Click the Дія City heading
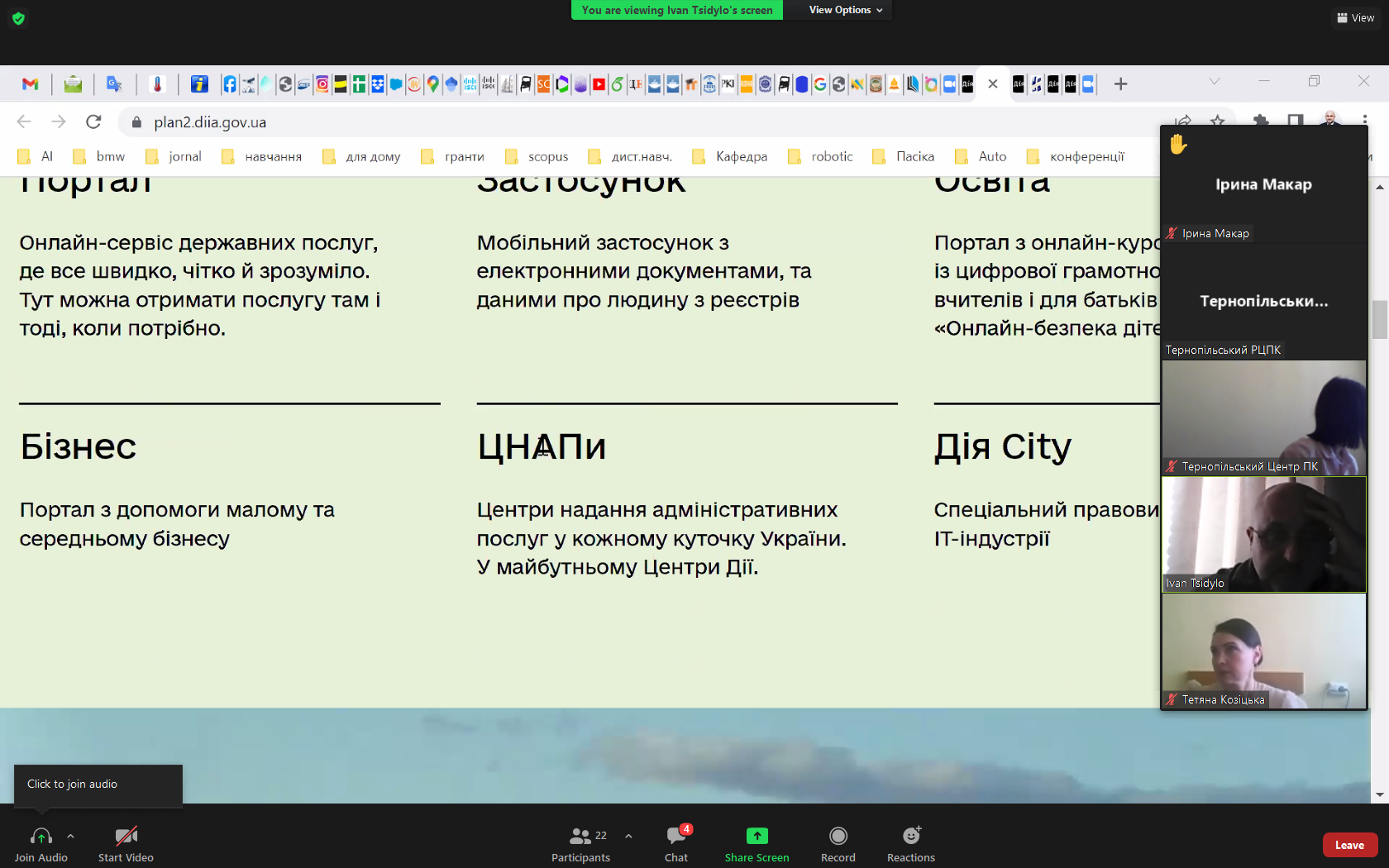Screen dimensions: 1389x868 1003,447
